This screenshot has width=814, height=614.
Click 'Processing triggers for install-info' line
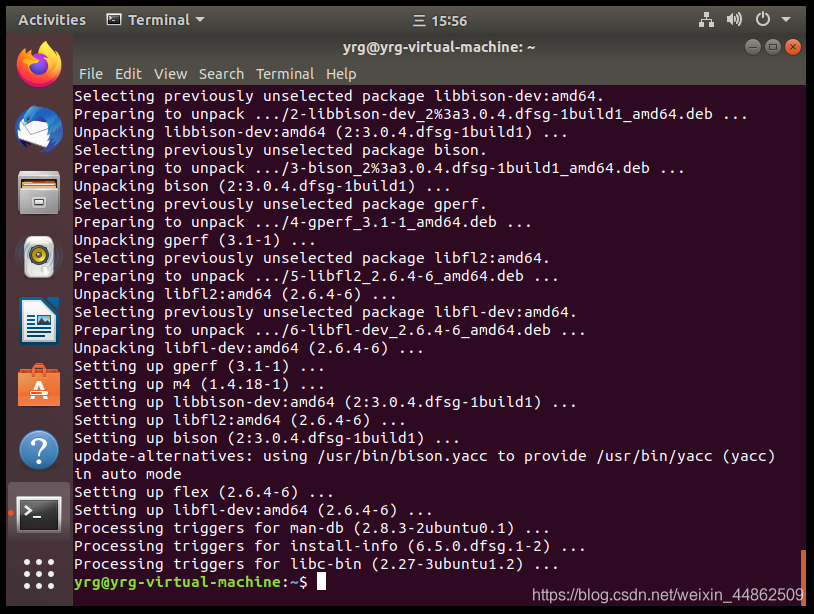[x=330, y=546]
